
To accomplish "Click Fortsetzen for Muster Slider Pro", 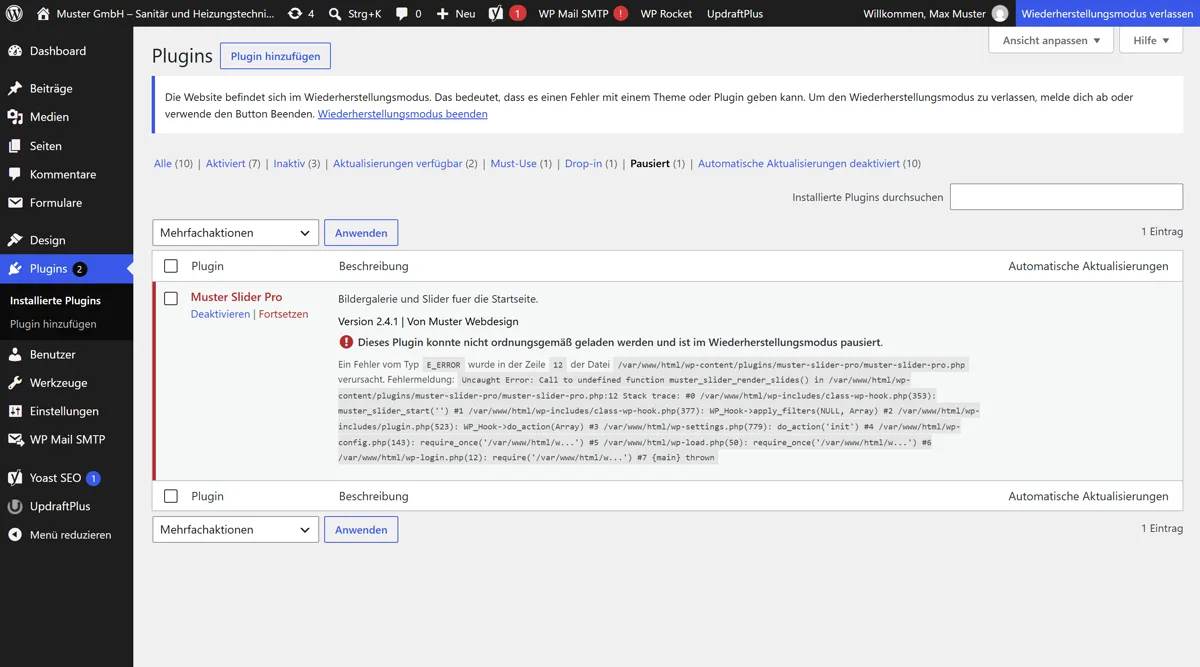I will tap(283, 314).
